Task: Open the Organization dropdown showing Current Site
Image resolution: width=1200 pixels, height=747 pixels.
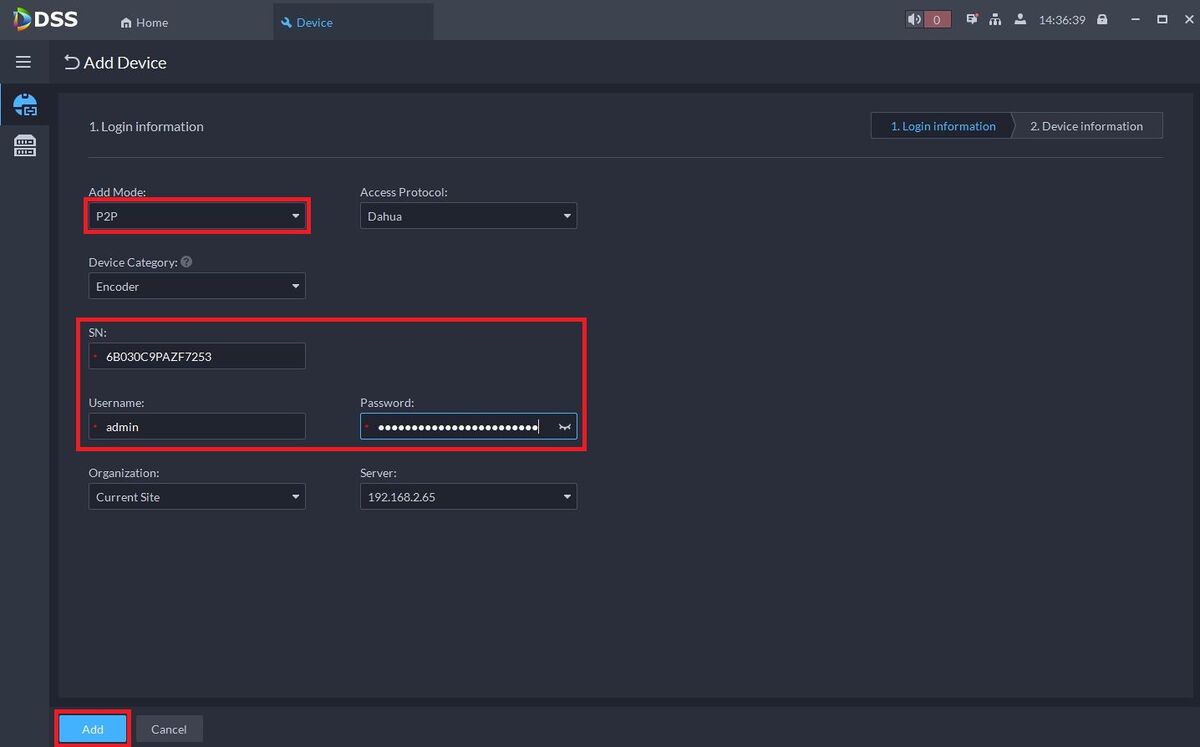Action: (197, 497)
